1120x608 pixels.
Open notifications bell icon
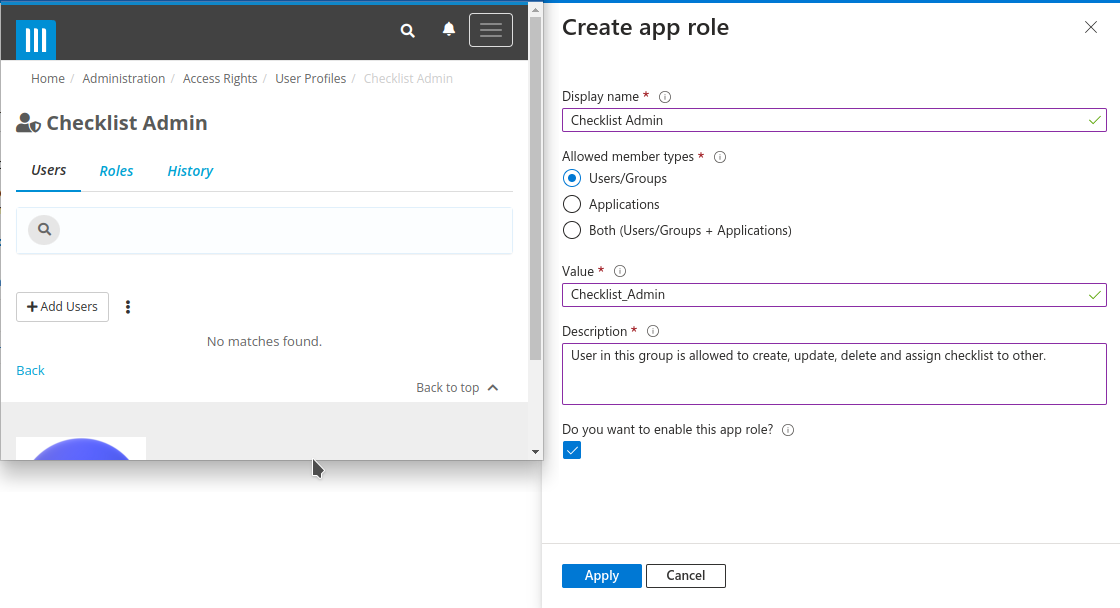pyautogui.click(x=449, y=29)
